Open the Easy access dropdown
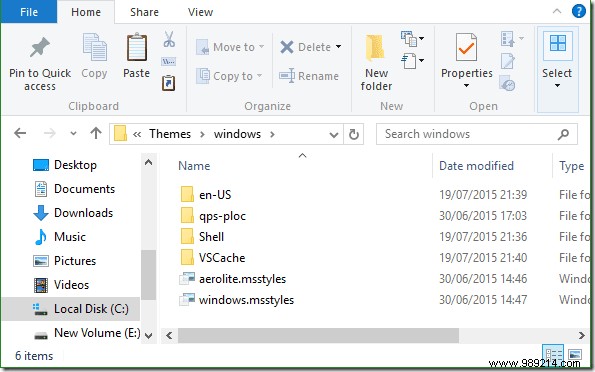Viewport: 595px width, 372px height. [412, 61]
